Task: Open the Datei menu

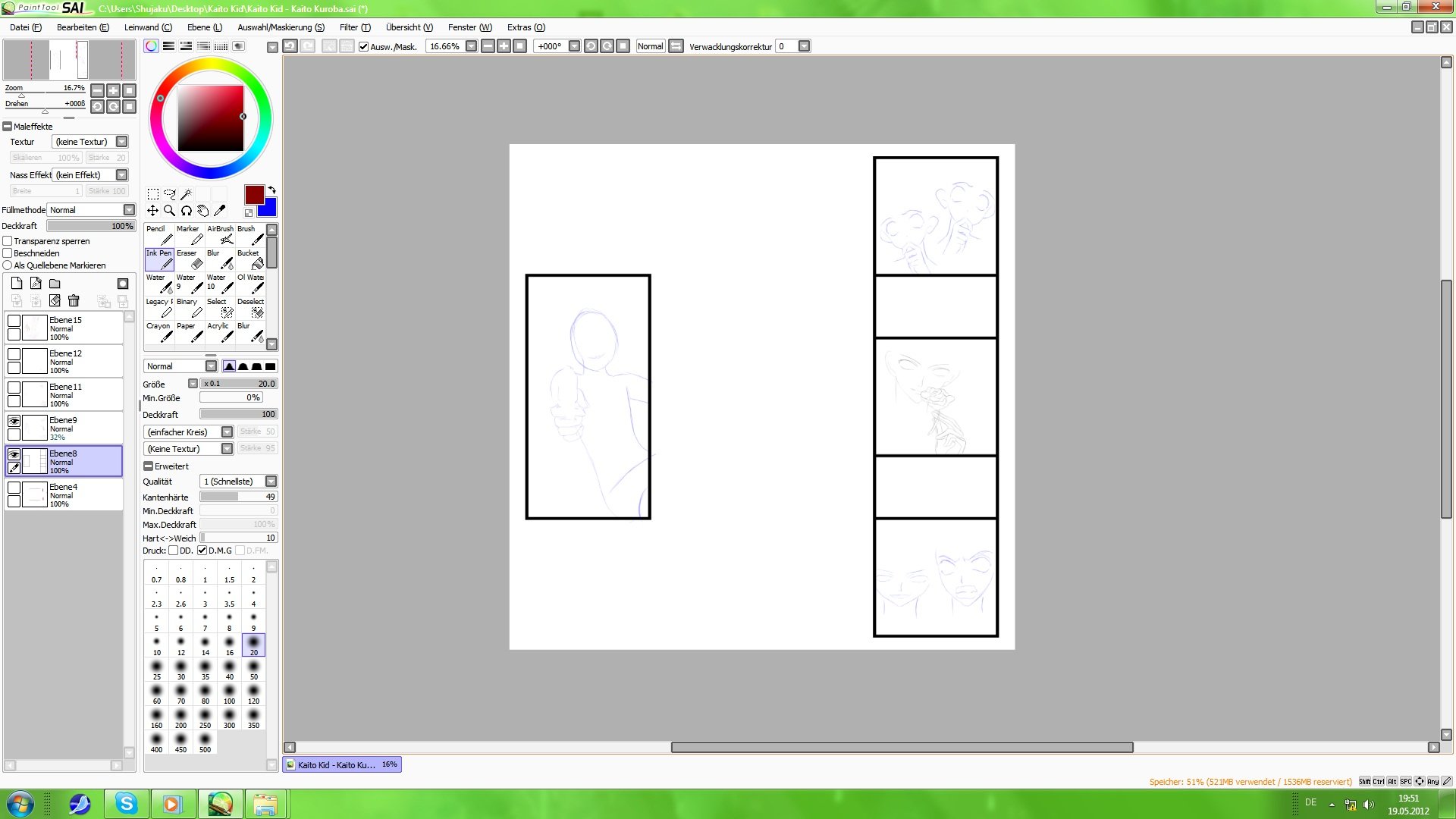Action: coord(26,27)
